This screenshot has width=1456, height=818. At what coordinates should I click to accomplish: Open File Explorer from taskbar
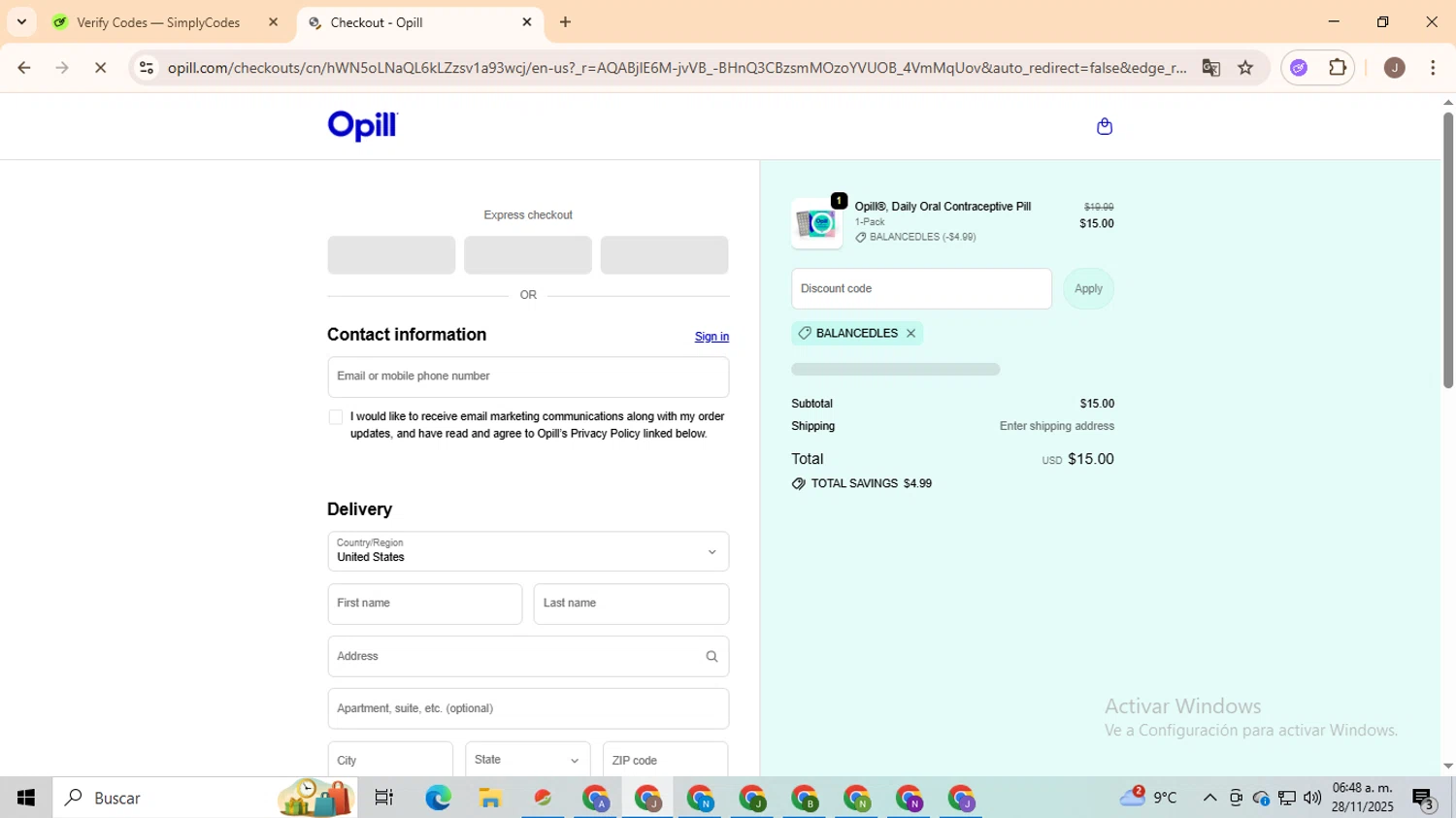(x=490, y=798)
